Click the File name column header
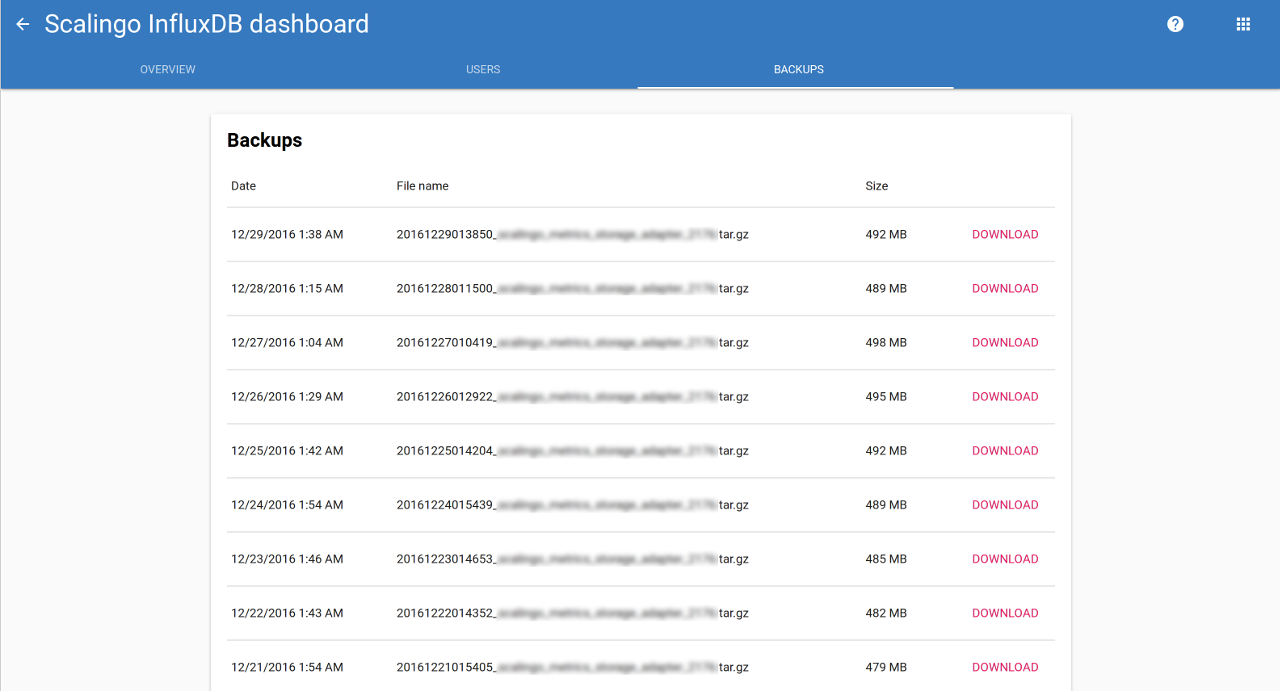 tap(422, 186)
